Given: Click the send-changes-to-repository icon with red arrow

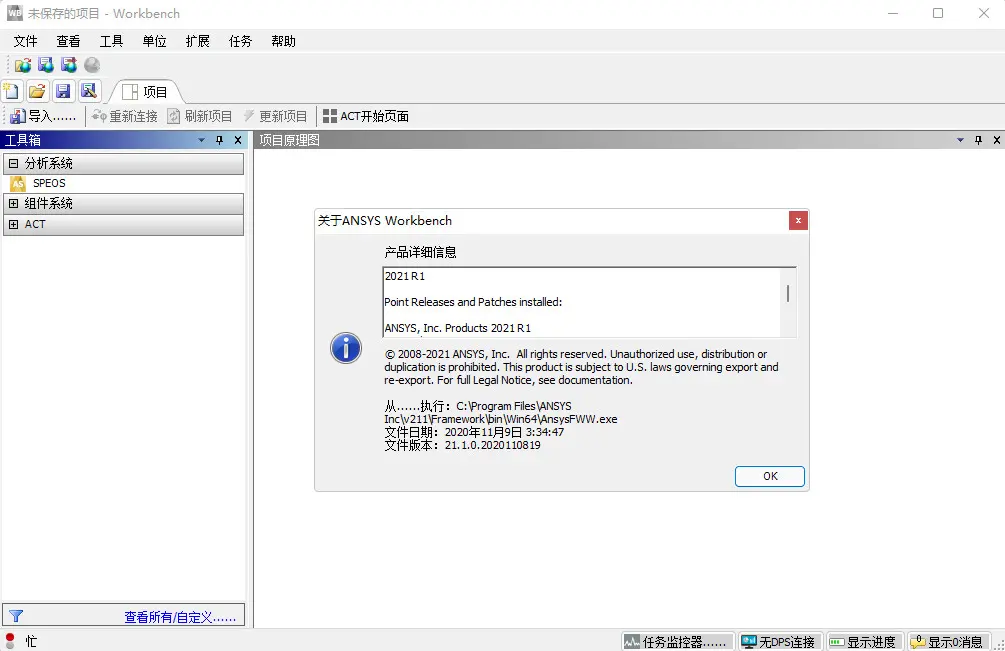Looking at the screenshot, I should [x=69, y=65].
